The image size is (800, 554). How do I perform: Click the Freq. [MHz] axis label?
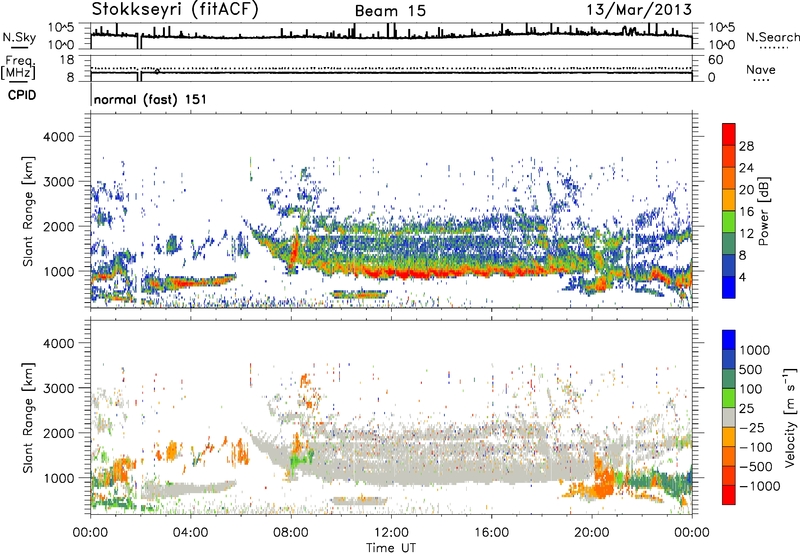click(18, 67)
